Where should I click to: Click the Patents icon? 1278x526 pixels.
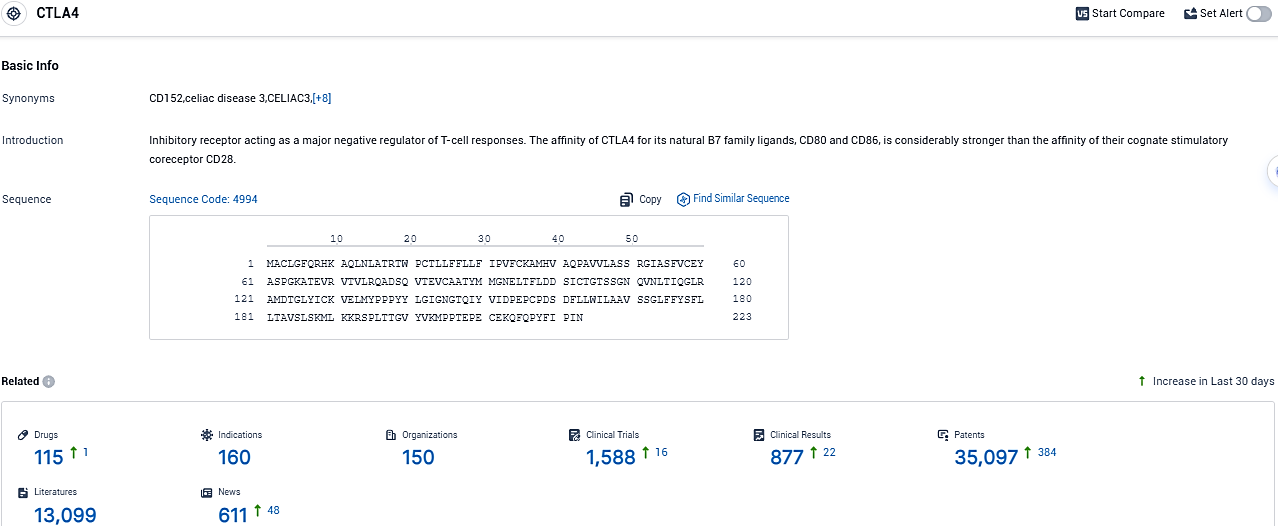click(x=943, y=435)
